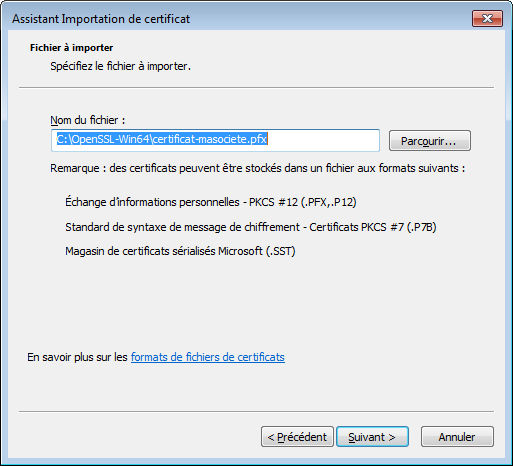Click inside the Nom du fichier text field

[x=215, y=140]
